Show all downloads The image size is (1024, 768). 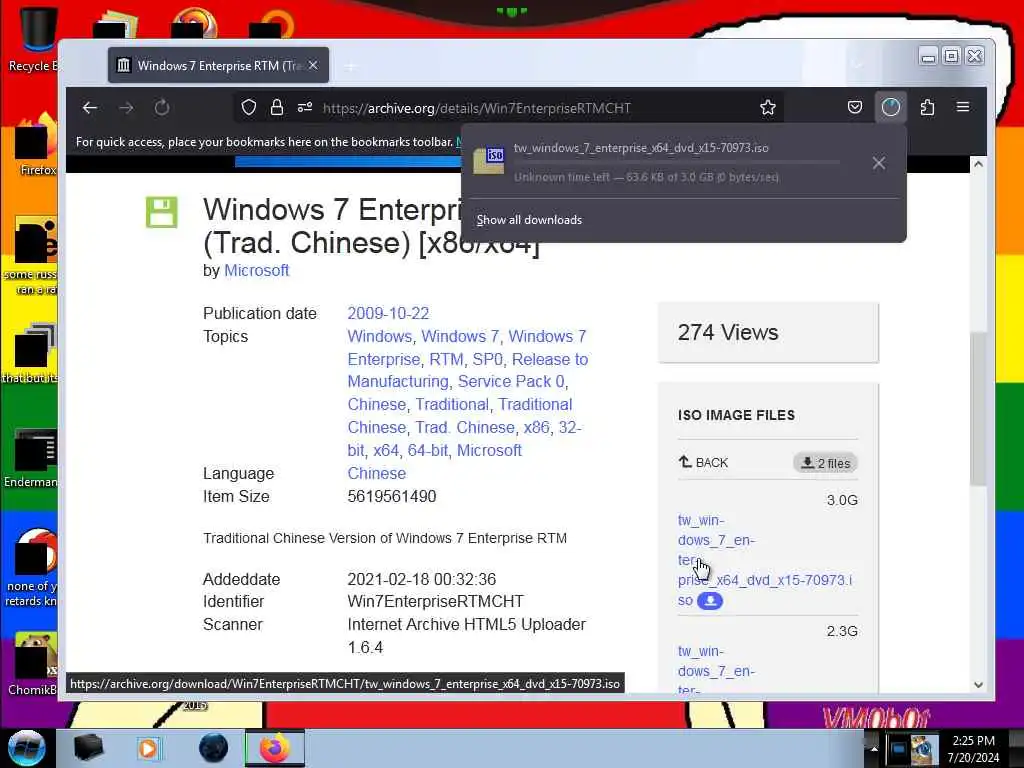[529, 220]
